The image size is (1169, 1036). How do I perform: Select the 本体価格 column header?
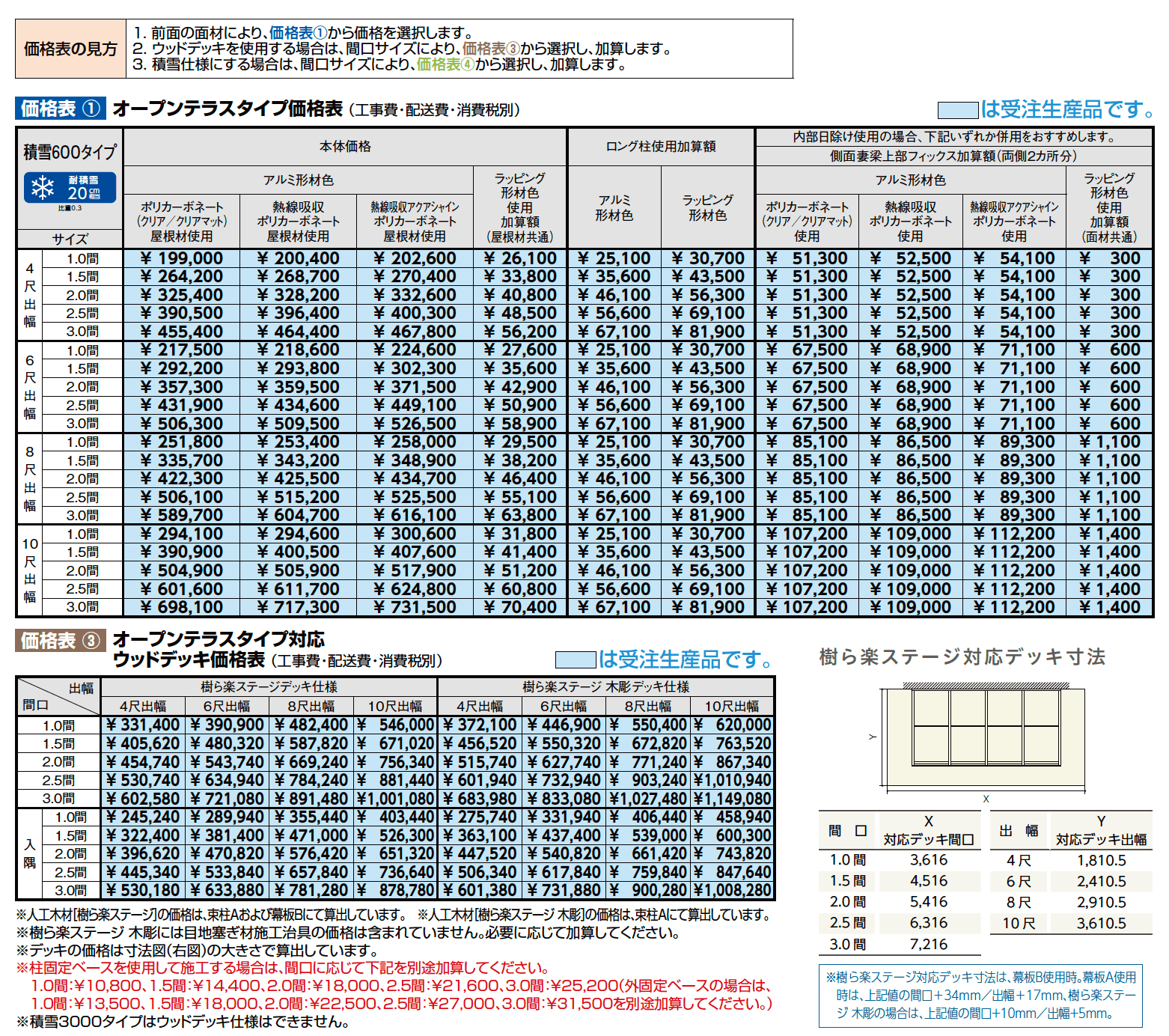pyautogui.click(x=345, y=147)
